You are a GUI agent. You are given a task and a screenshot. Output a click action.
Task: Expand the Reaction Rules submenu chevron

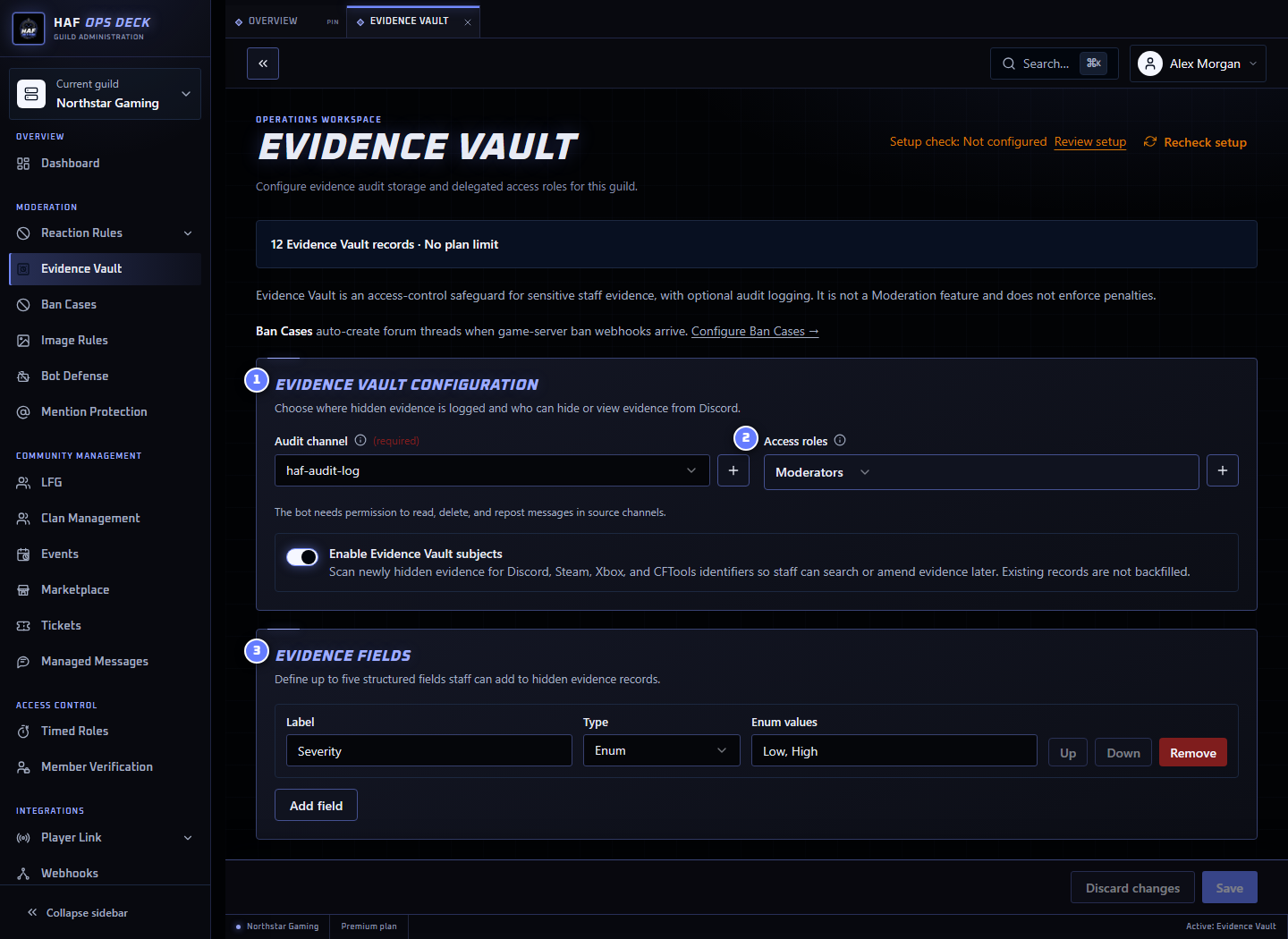(x=188, y=233)
